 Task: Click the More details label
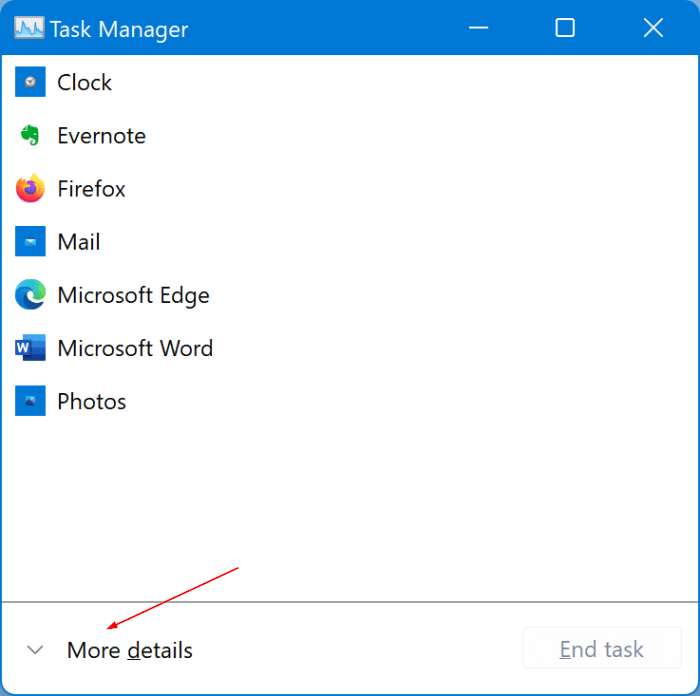[x=129, y=650]
